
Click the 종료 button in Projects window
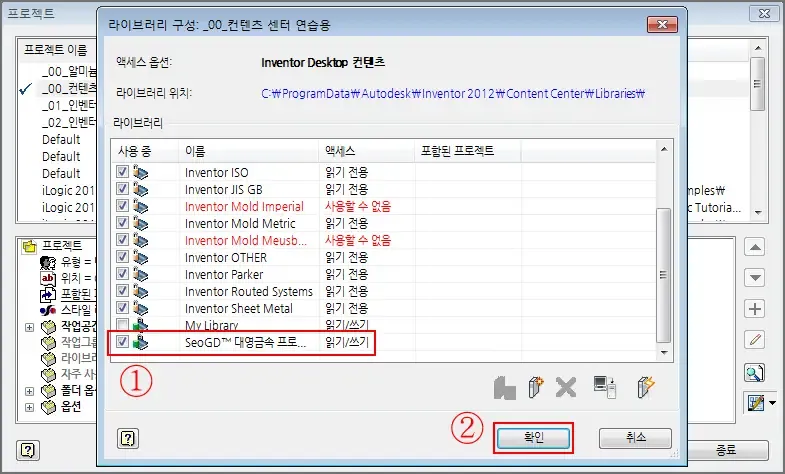(x=726, y=450)
